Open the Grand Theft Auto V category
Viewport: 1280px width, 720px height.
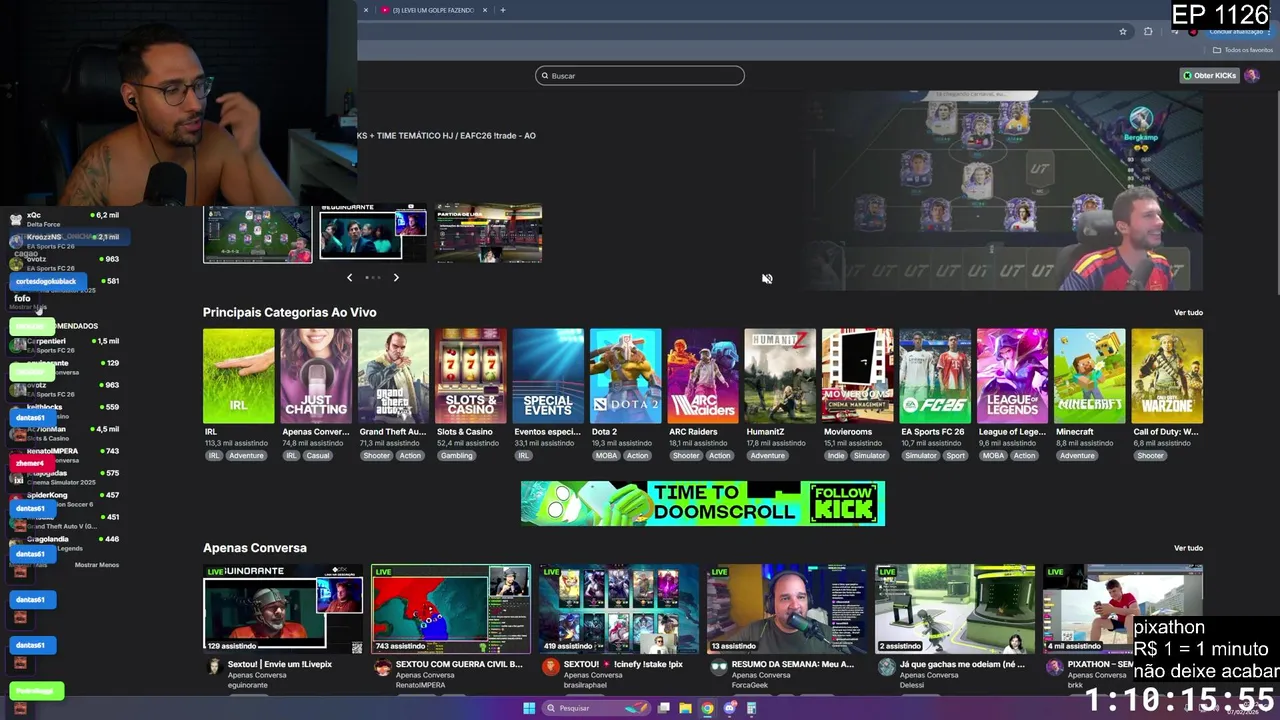pyautogui.click(x=393, y=376)
